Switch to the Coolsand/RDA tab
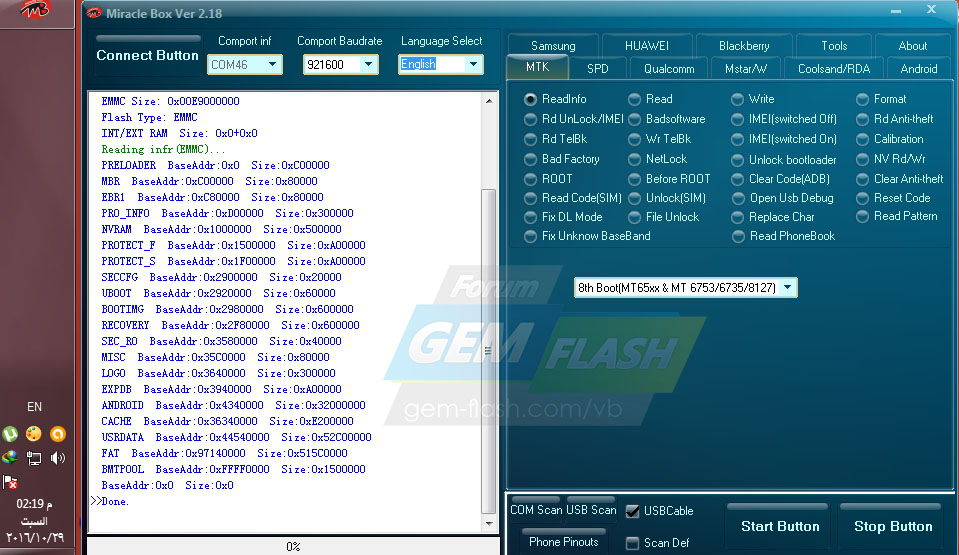959x555 pixels. click(834, 69)
